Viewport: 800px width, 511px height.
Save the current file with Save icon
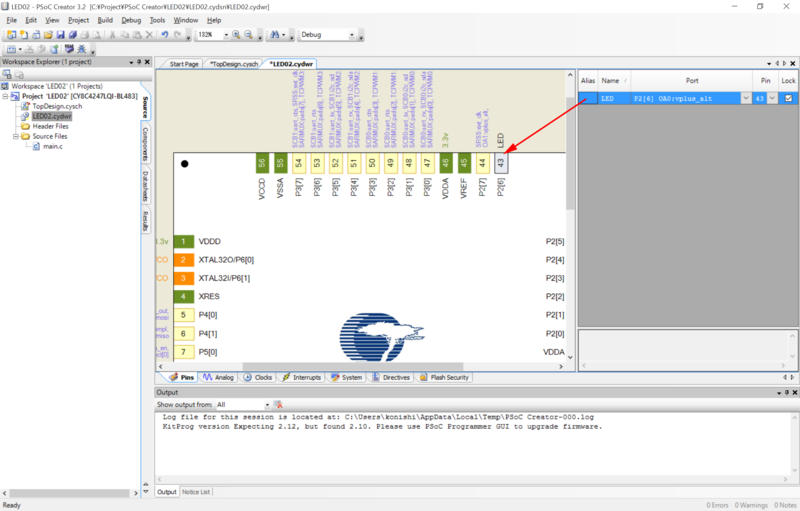pyautogui.click(x=60, y=35)
